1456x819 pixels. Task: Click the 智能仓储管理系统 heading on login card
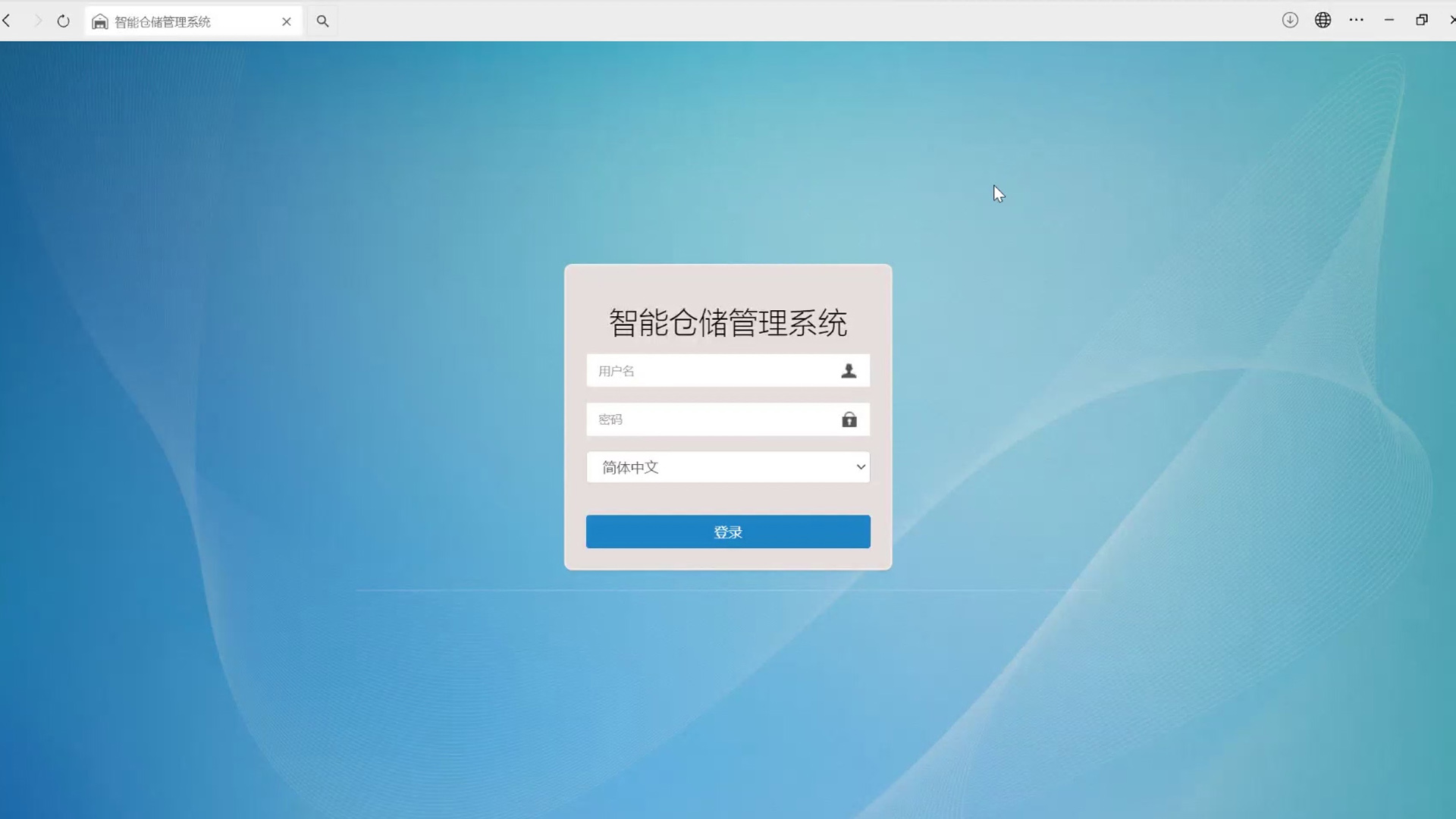(x=728, y=323)
